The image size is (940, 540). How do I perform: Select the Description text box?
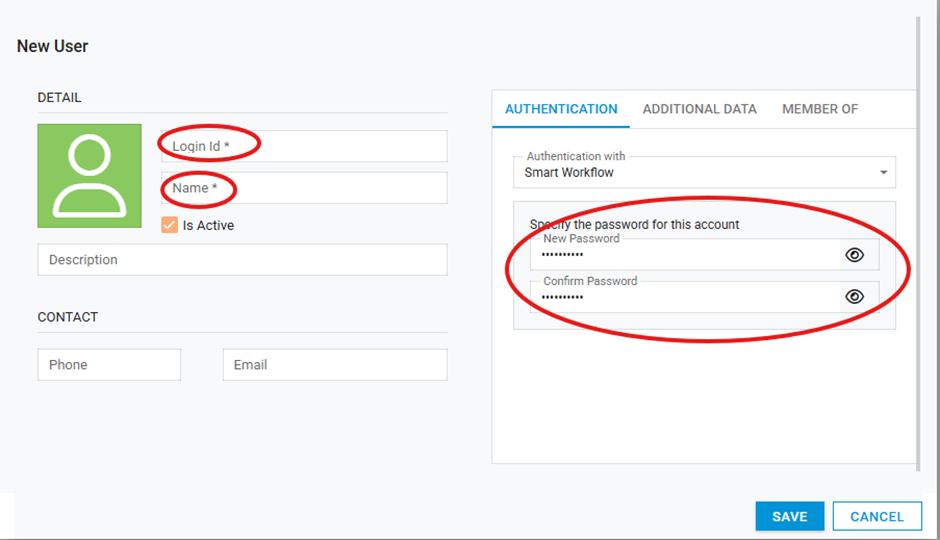coord(242,260)
